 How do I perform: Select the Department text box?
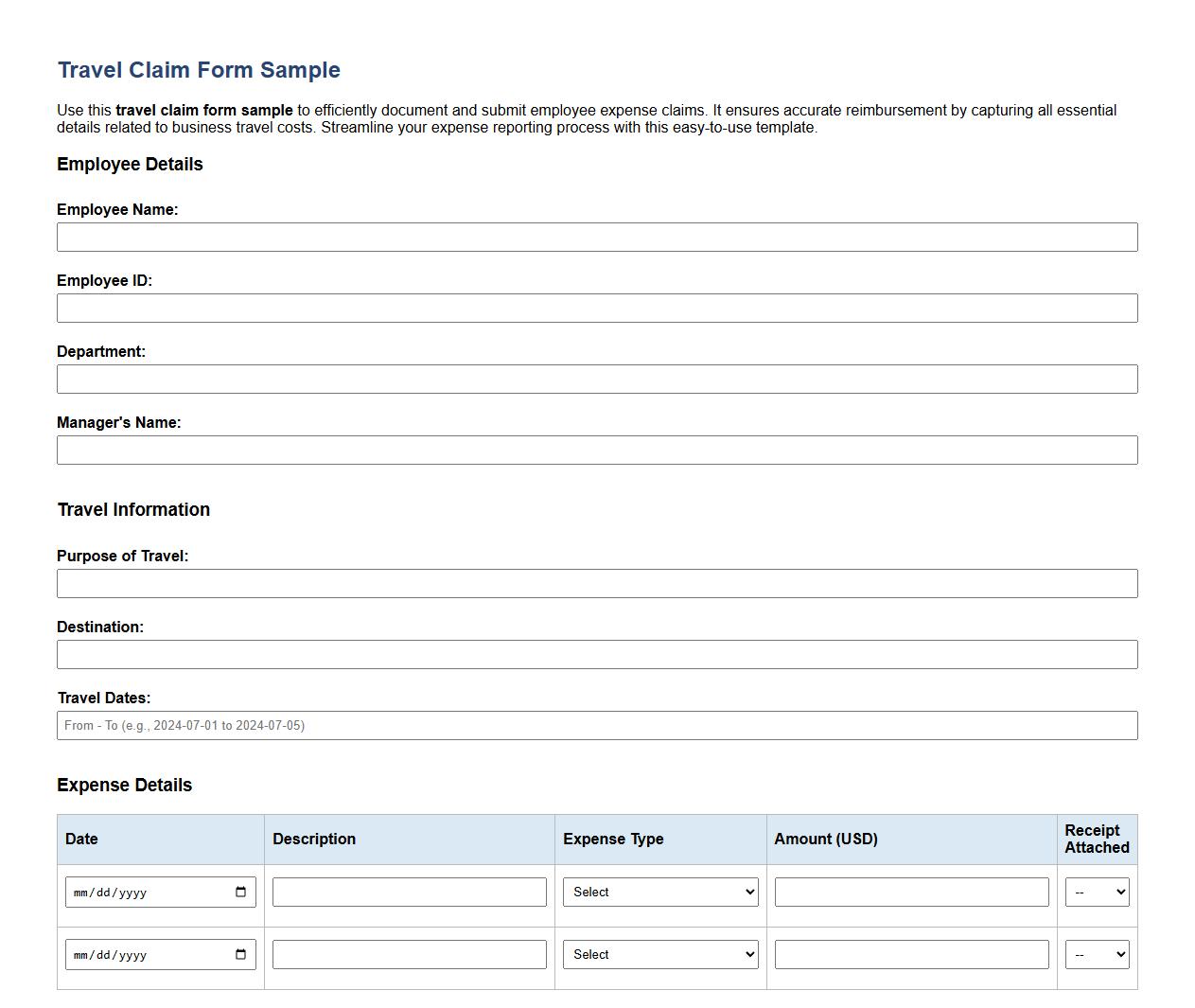597,379
